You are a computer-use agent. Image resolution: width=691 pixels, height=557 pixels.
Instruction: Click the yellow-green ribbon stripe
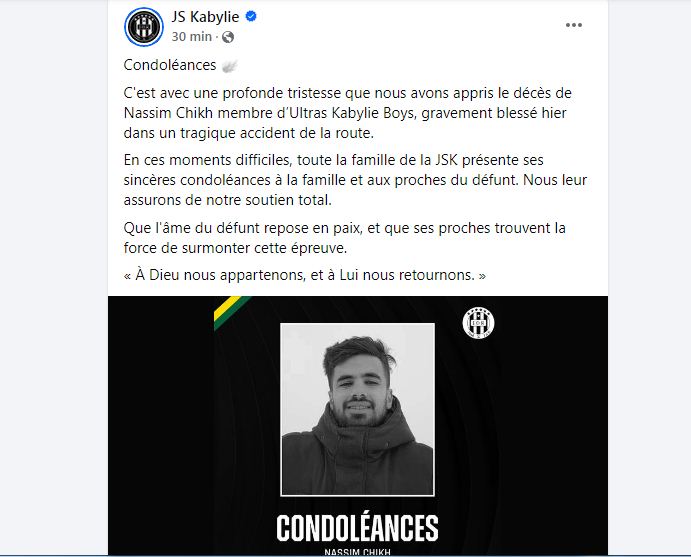231,312
